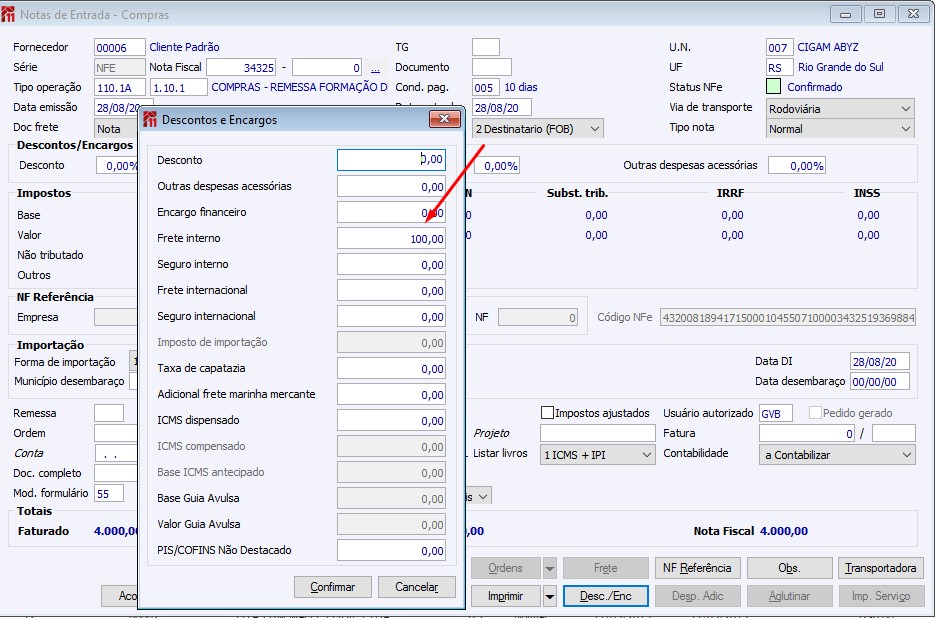Click the Confirmado status text
This screenshot has width=935, height=618.
coord(815,87)
